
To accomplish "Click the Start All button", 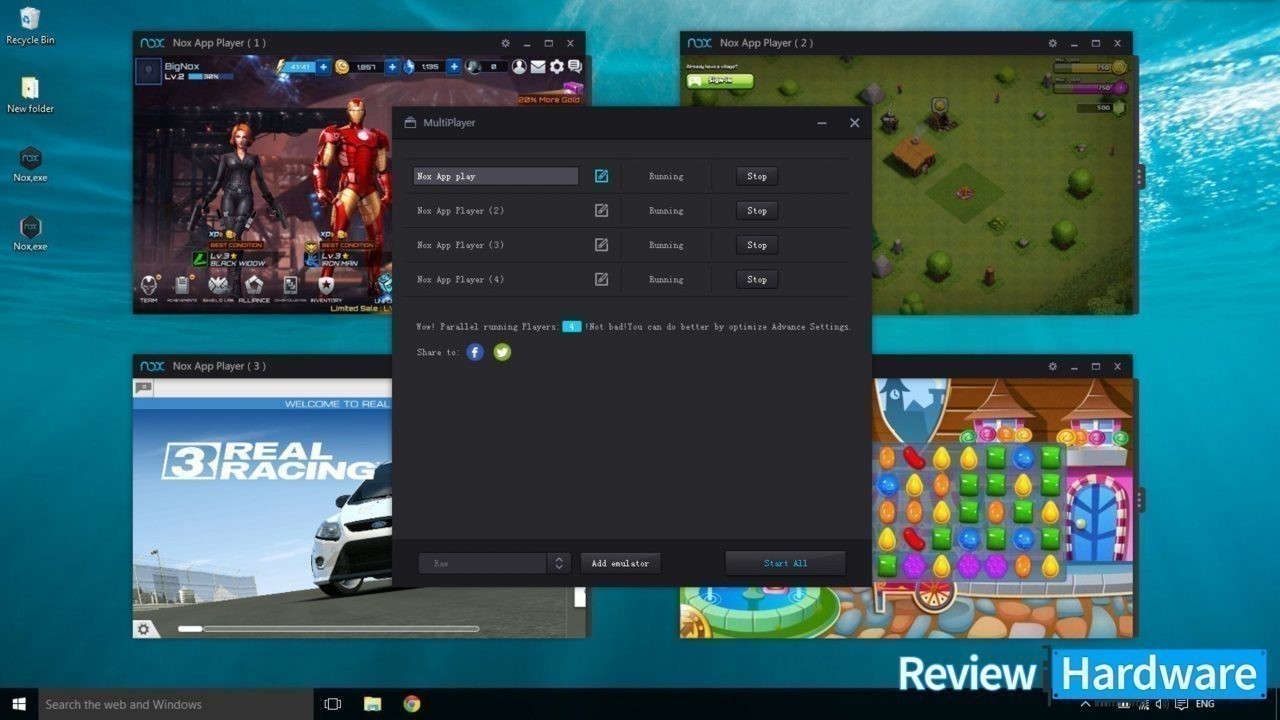I will (785, 563).
